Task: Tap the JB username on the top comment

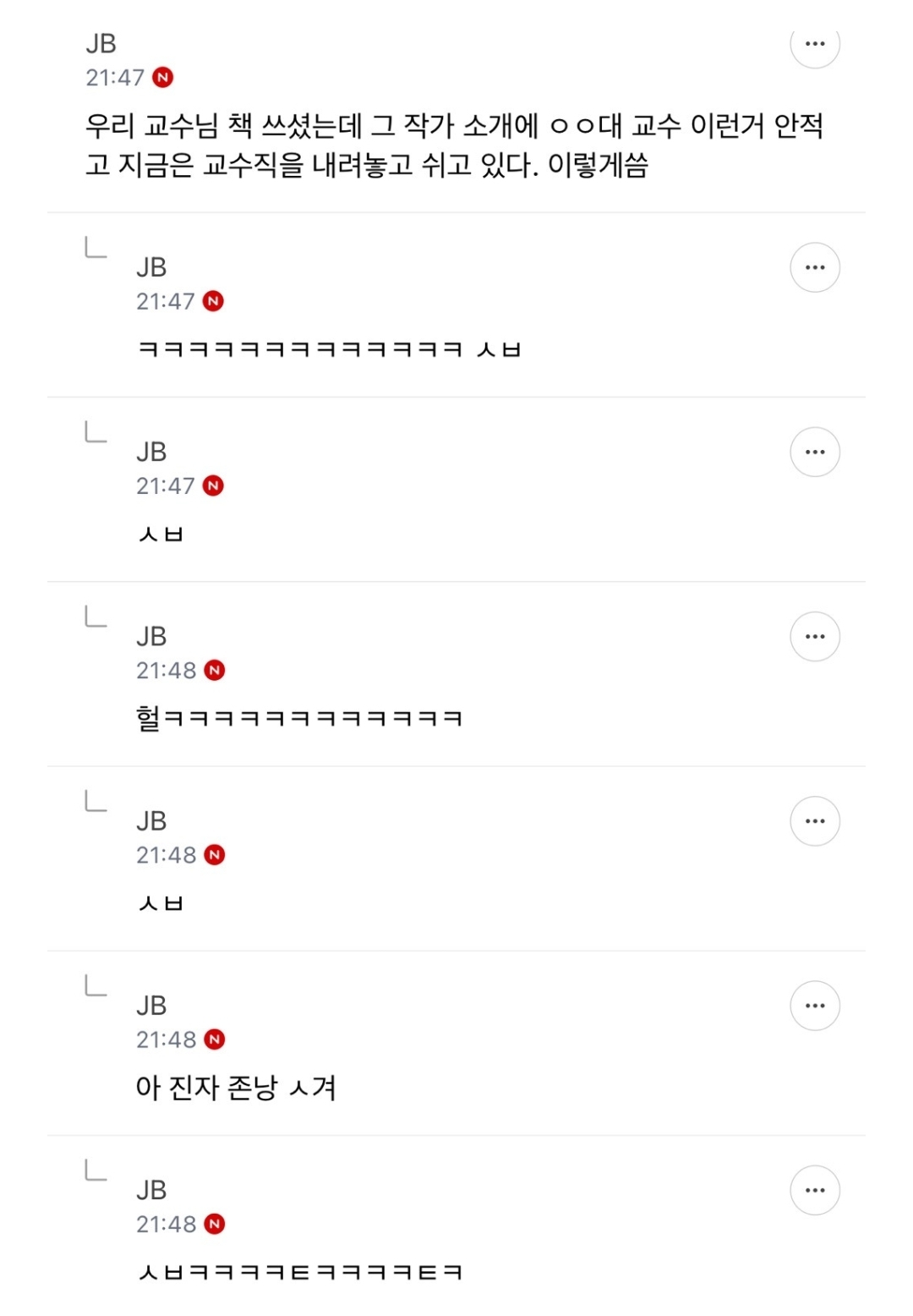Action: [101, 44]
